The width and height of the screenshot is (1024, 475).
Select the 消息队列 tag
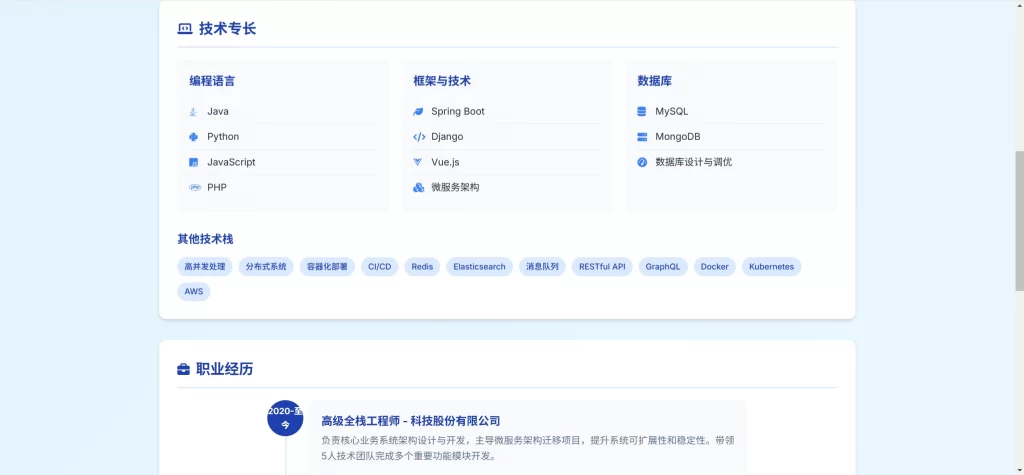(542, 267)
